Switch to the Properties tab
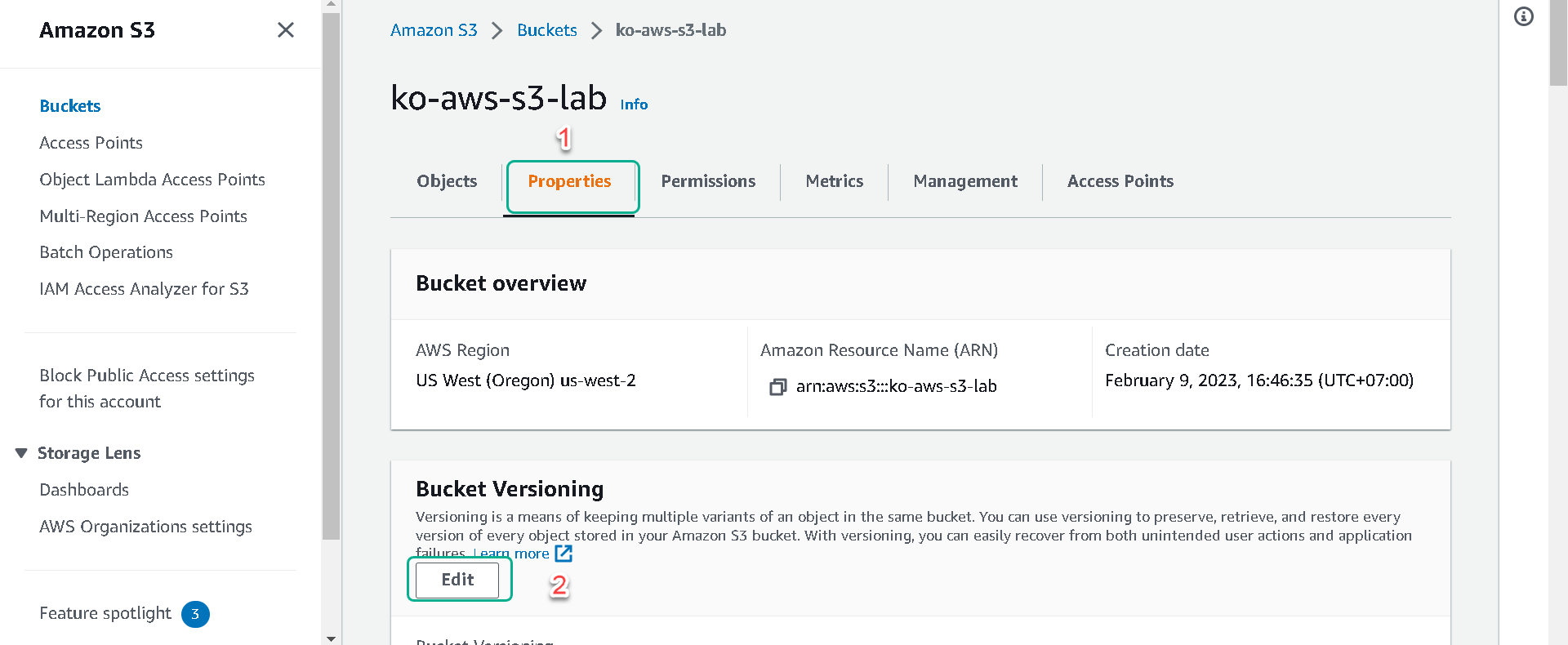Screen dimensions: 1568x645 click(569, 181)
